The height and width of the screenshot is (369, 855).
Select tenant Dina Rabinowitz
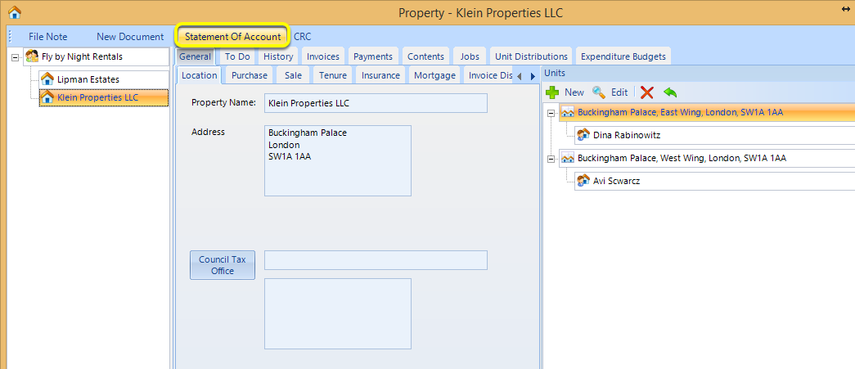pyautogui.click(x=714, y=135)
